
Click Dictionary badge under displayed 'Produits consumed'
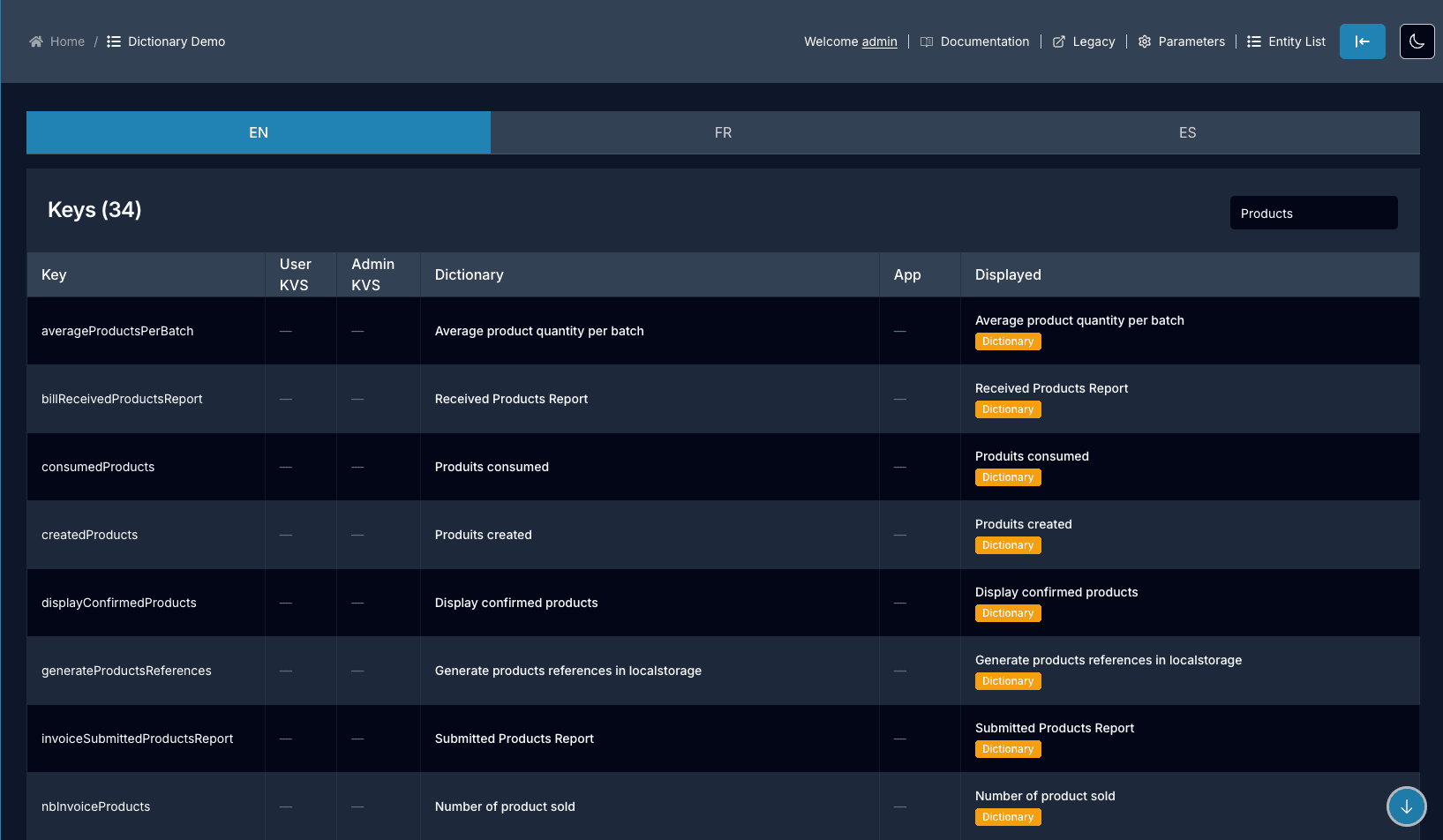1008,477
